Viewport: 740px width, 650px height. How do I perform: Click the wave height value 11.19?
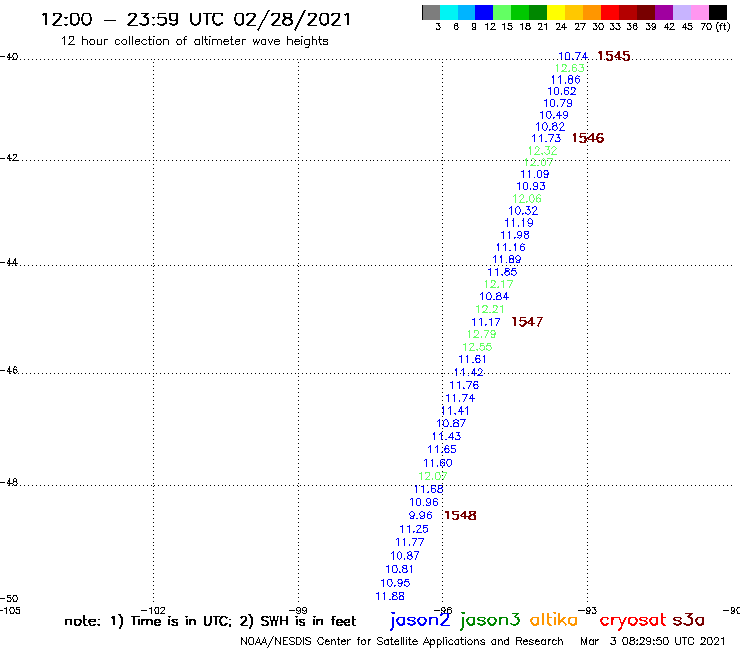(519, 223)
